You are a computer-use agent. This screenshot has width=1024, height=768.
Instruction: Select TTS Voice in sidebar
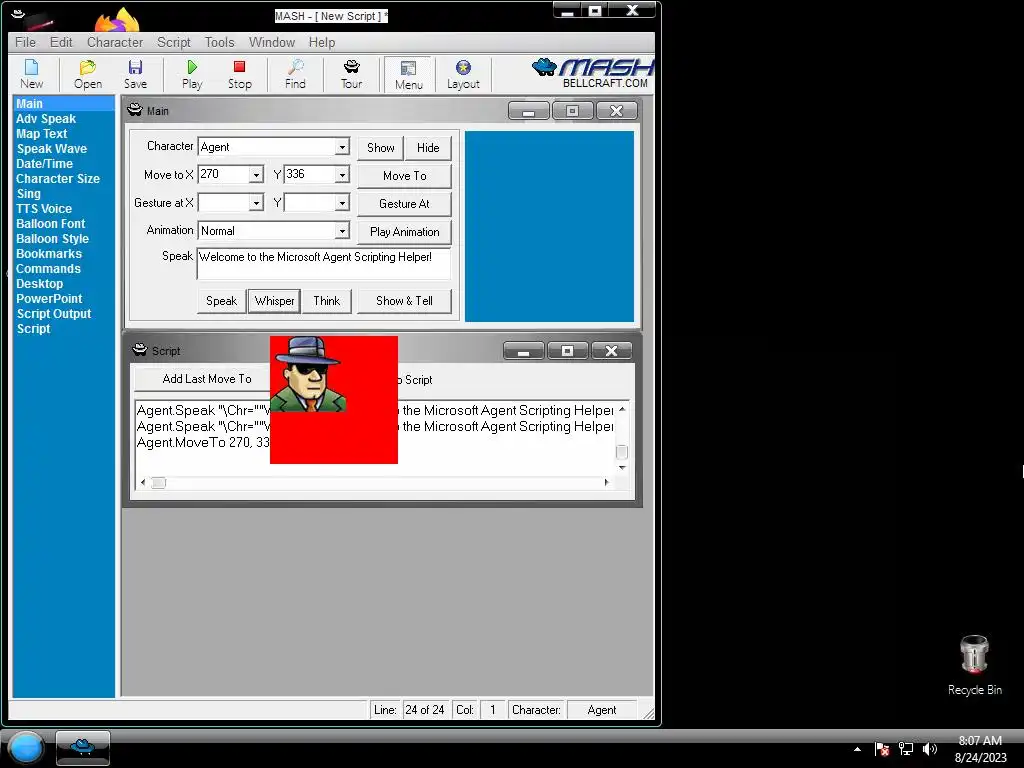44,209
